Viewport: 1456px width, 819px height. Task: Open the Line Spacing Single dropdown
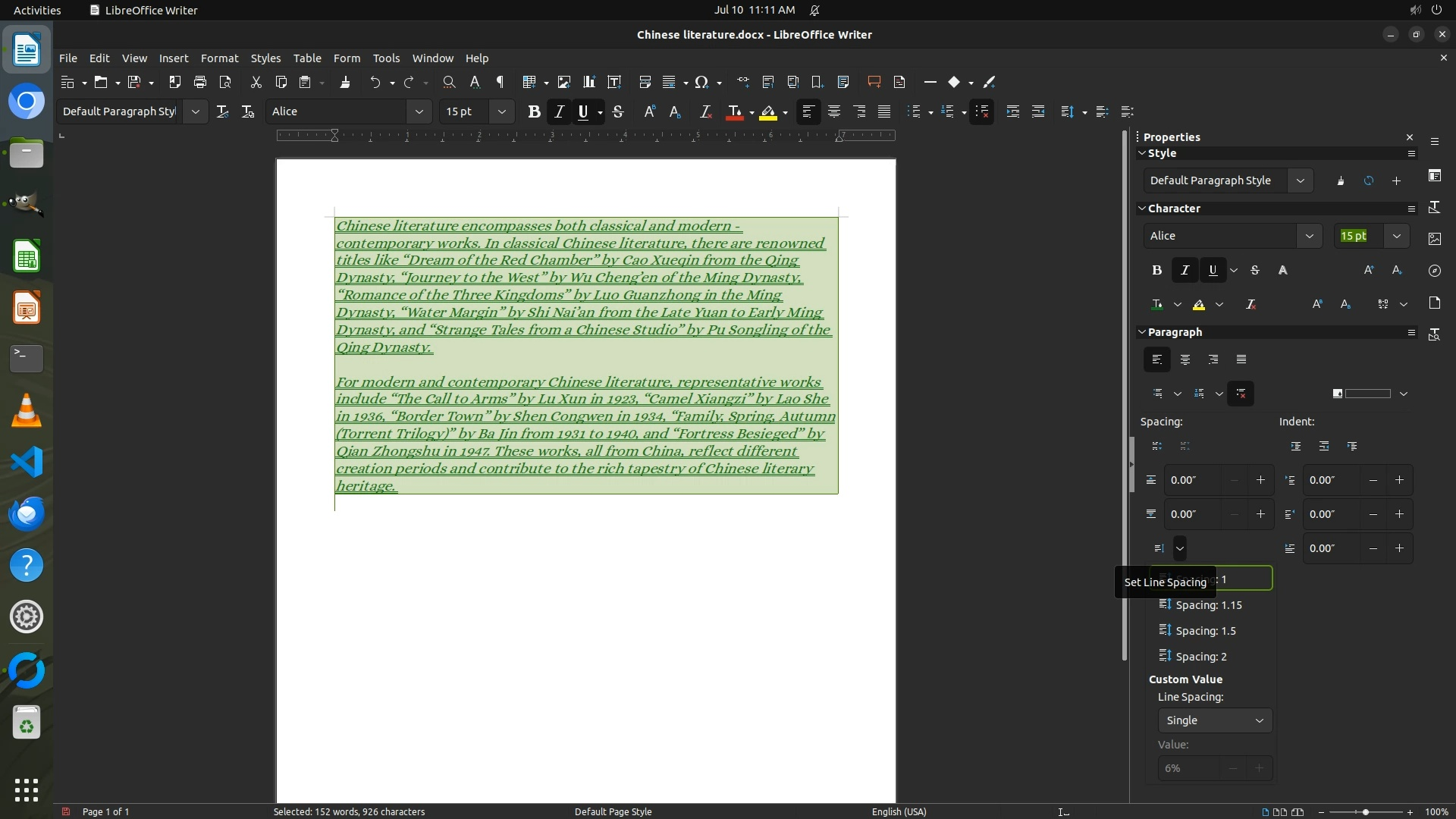tap(1215, 720)
